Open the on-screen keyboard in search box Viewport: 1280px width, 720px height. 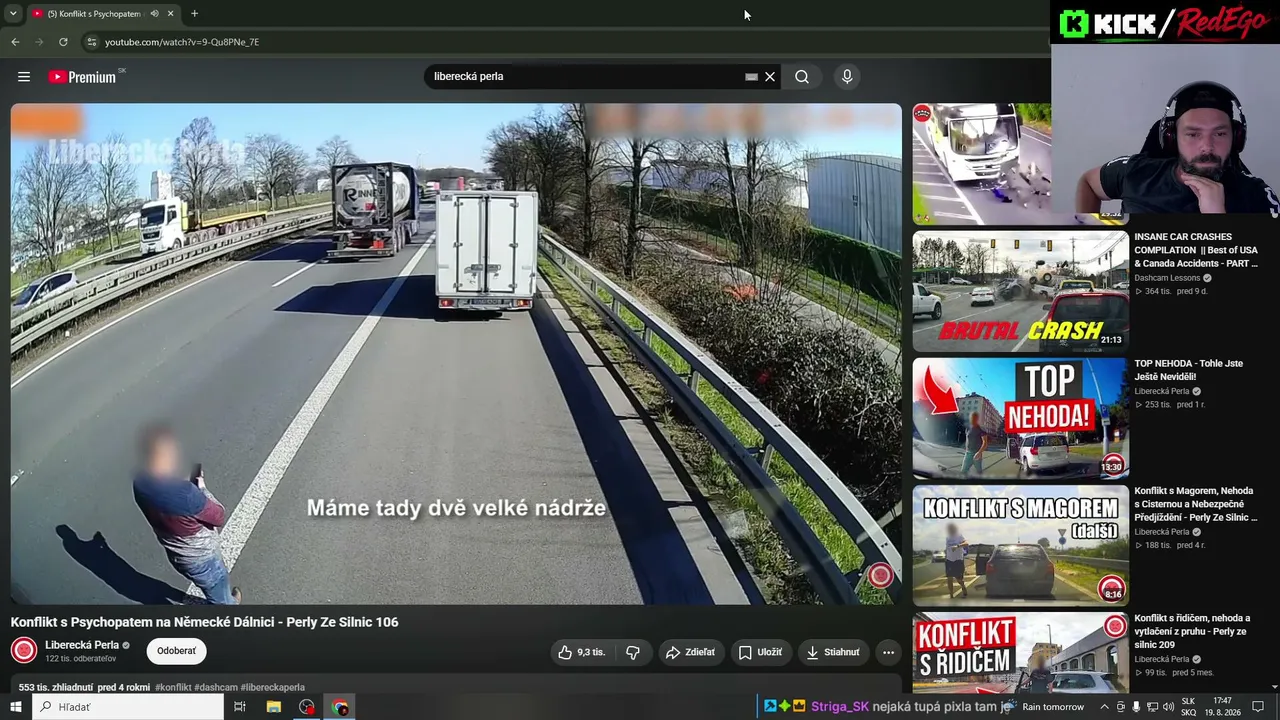pos(751,77)
